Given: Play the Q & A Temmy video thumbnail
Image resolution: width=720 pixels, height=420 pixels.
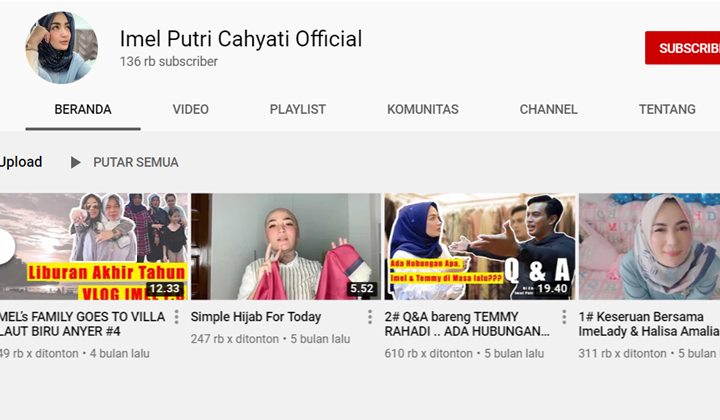Looking at the screenshot, I should (480, 246).
